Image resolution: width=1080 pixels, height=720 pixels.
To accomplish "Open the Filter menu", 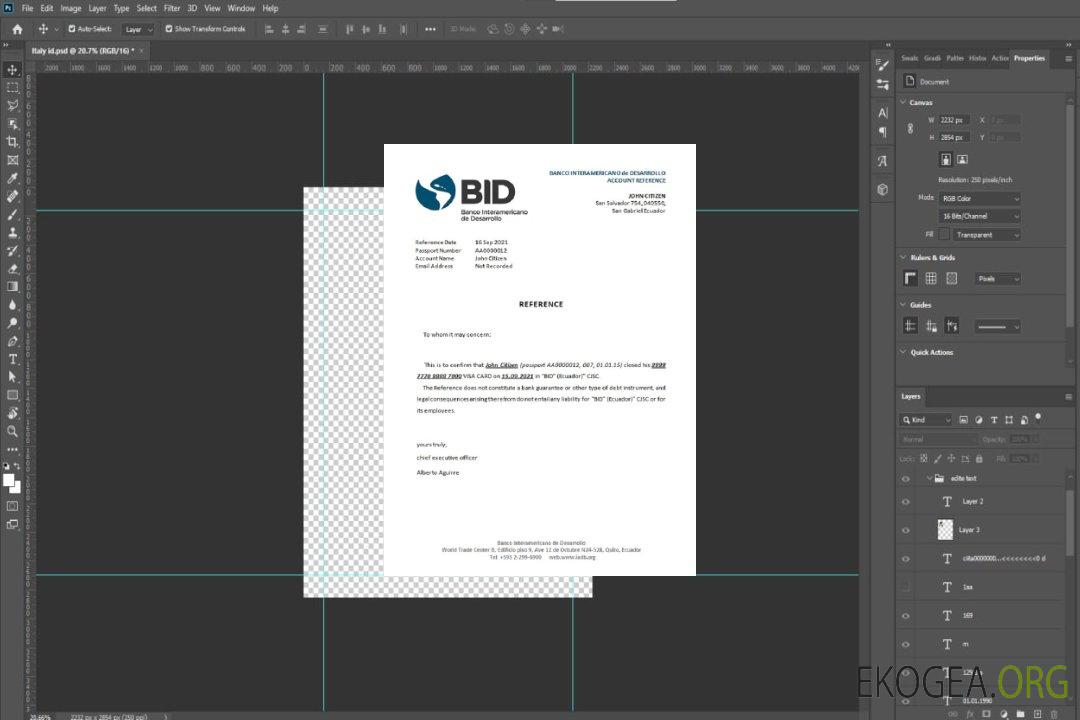I will 172,8.
